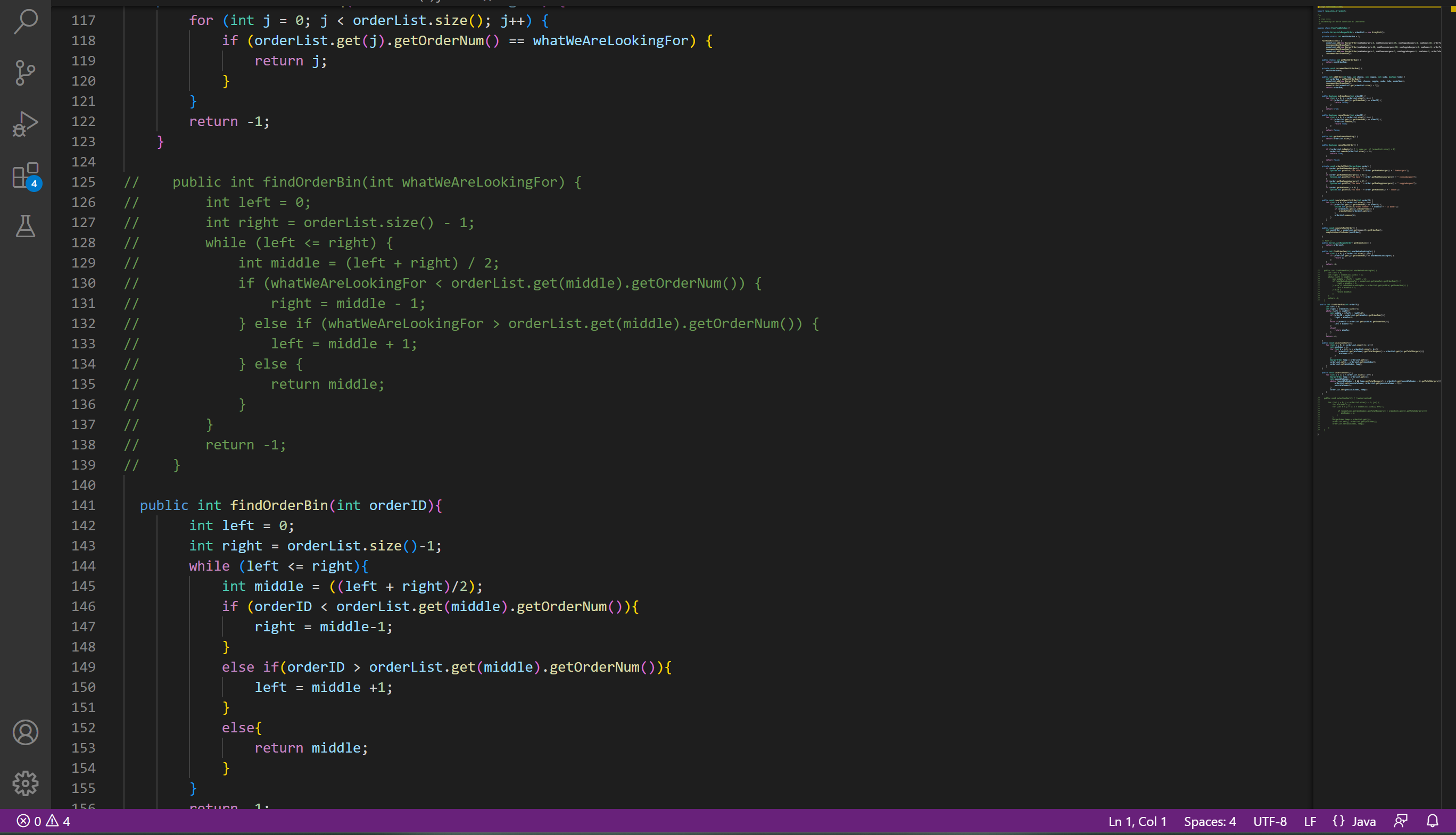Select language mode Java

point(1363,821)
